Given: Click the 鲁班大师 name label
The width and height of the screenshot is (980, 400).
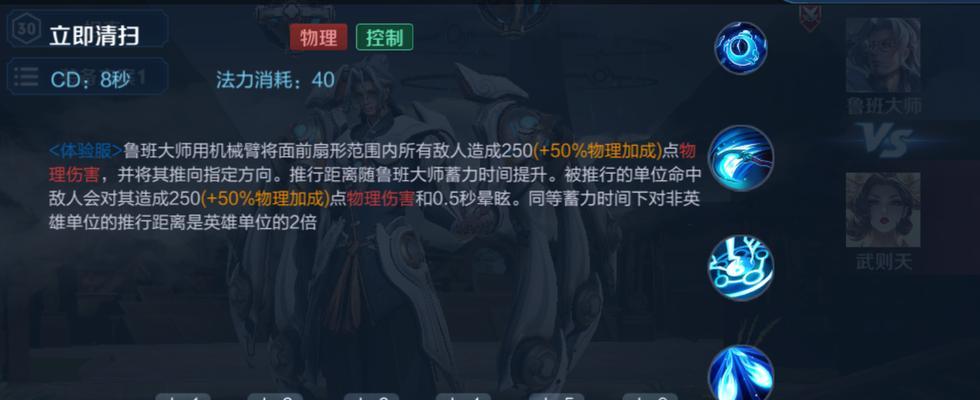Looking at the screenshot, I should [x=884, y=106].
